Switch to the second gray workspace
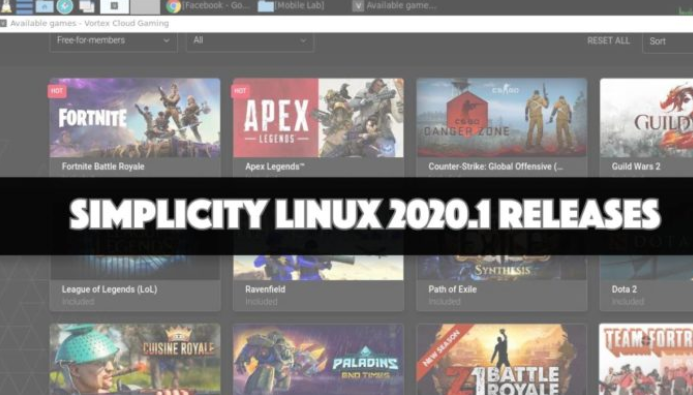Image resolution: width=693 pixels, height=395 pixels. coord(145,6)
